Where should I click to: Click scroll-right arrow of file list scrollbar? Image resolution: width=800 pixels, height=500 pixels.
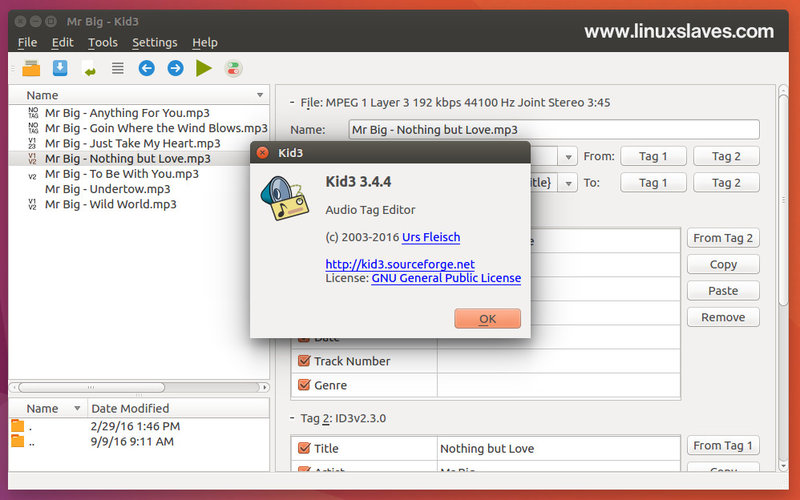pos(264,387)
